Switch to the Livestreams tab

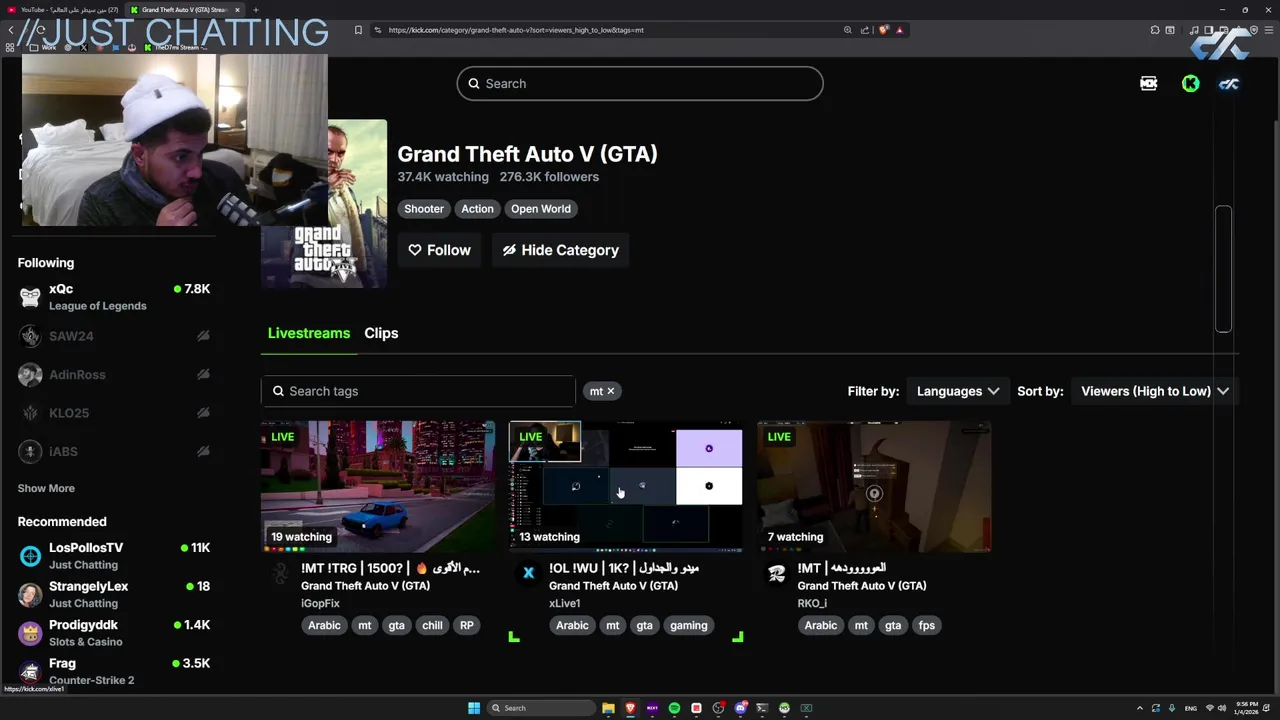(309, 333)
